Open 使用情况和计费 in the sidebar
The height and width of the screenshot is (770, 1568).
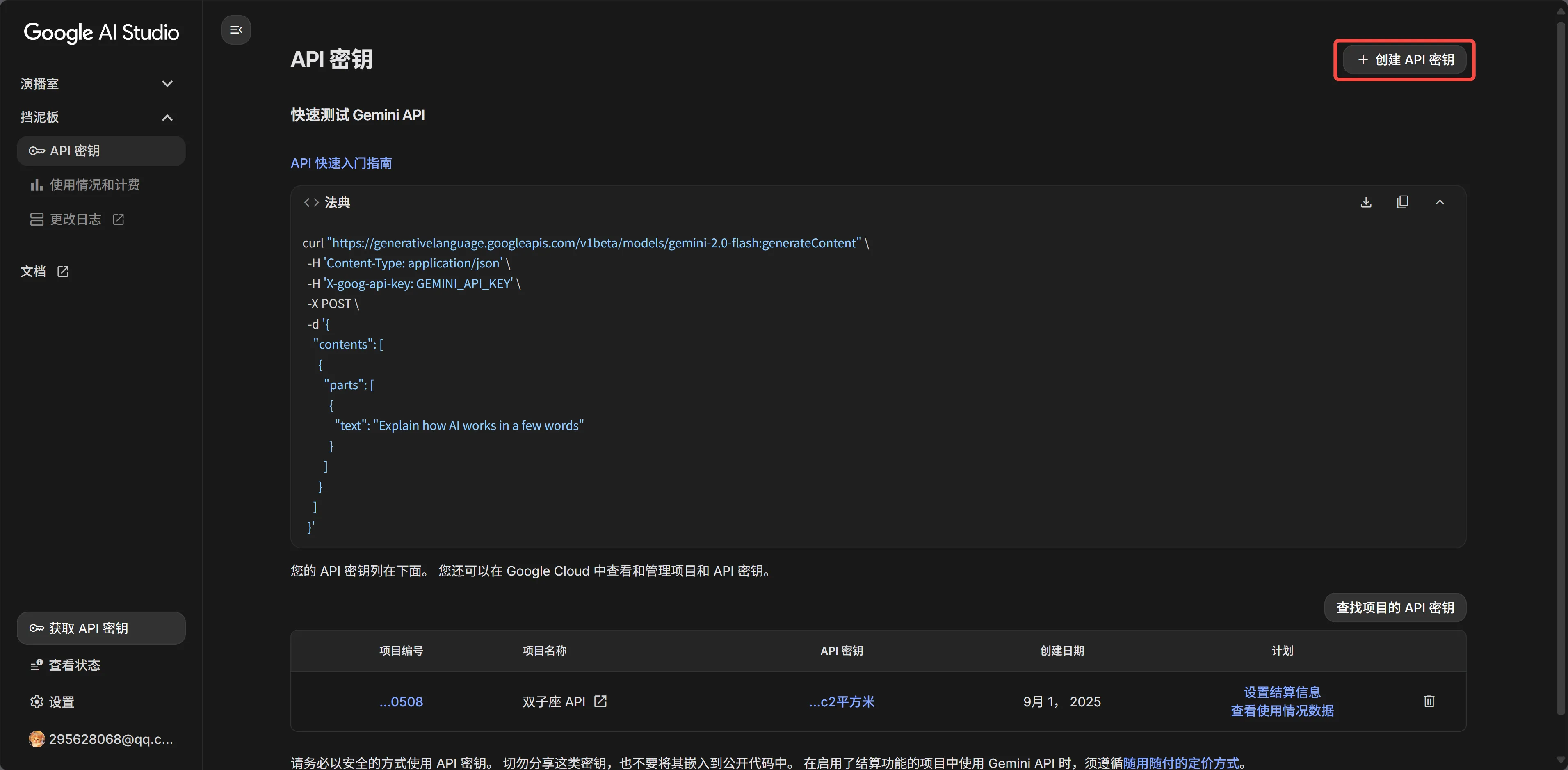click(x=94, y=185)
